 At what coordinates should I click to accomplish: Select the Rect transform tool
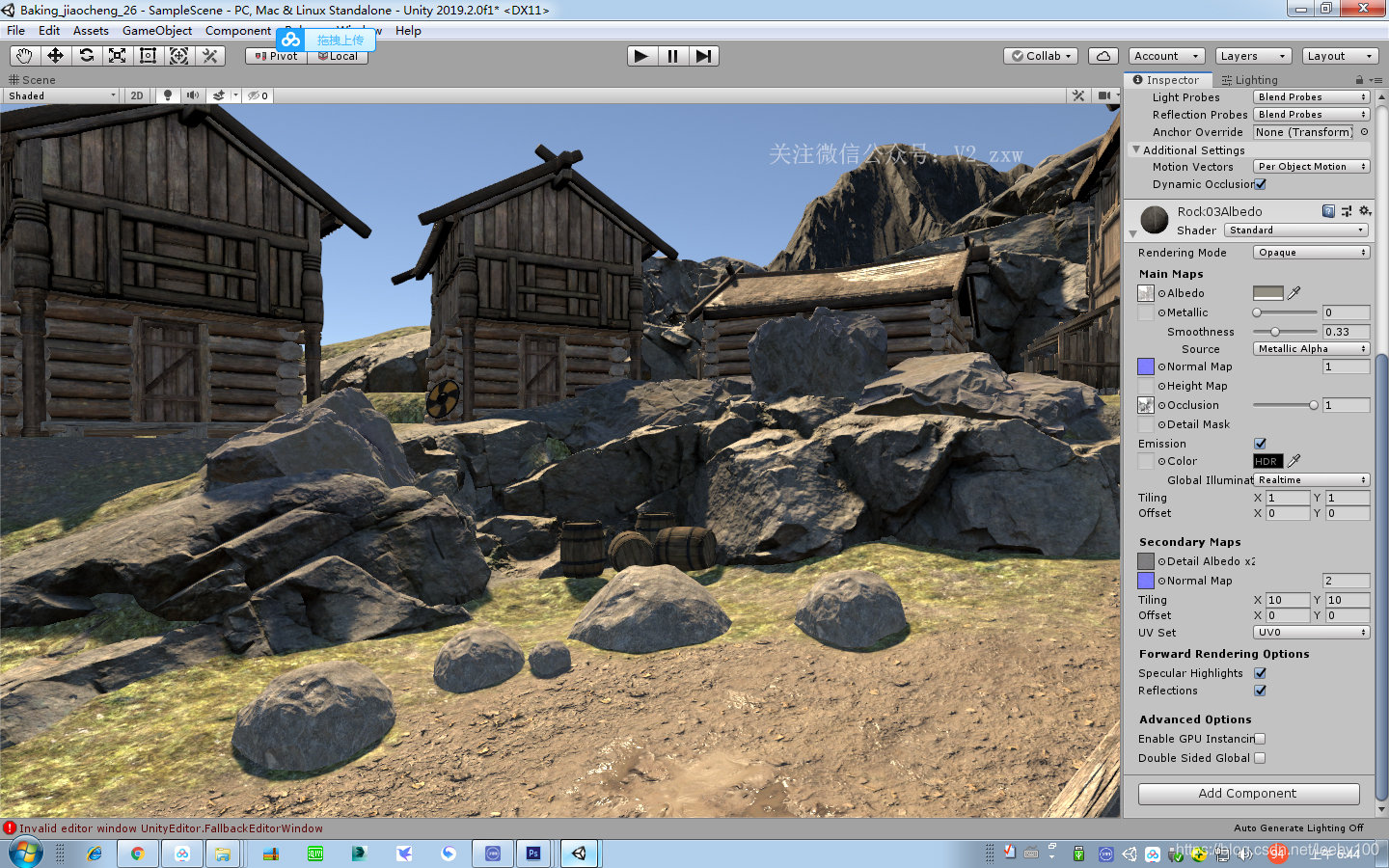point(149,56)
